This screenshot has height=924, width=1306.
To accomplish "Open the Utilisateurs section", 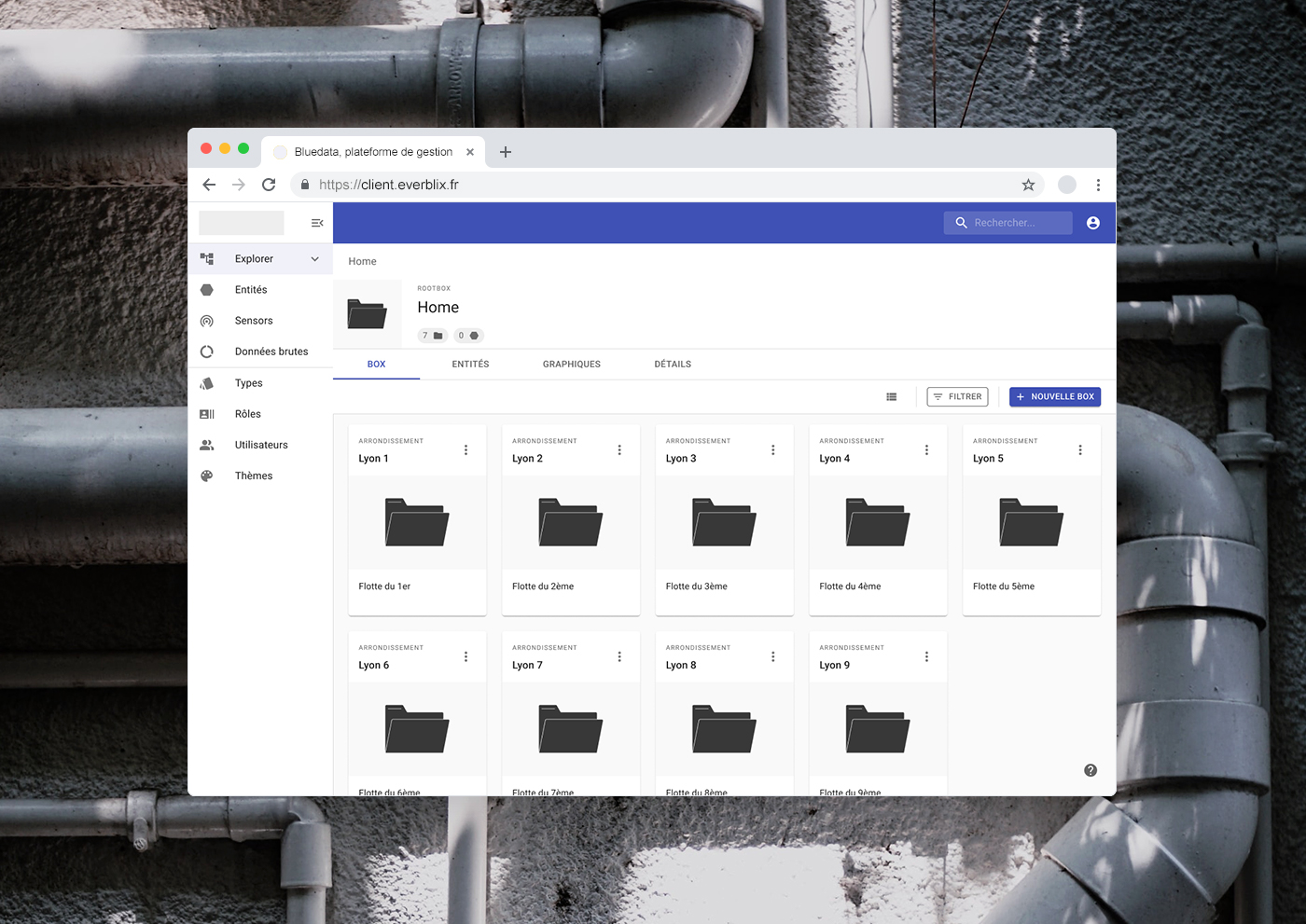I will 261,445.
